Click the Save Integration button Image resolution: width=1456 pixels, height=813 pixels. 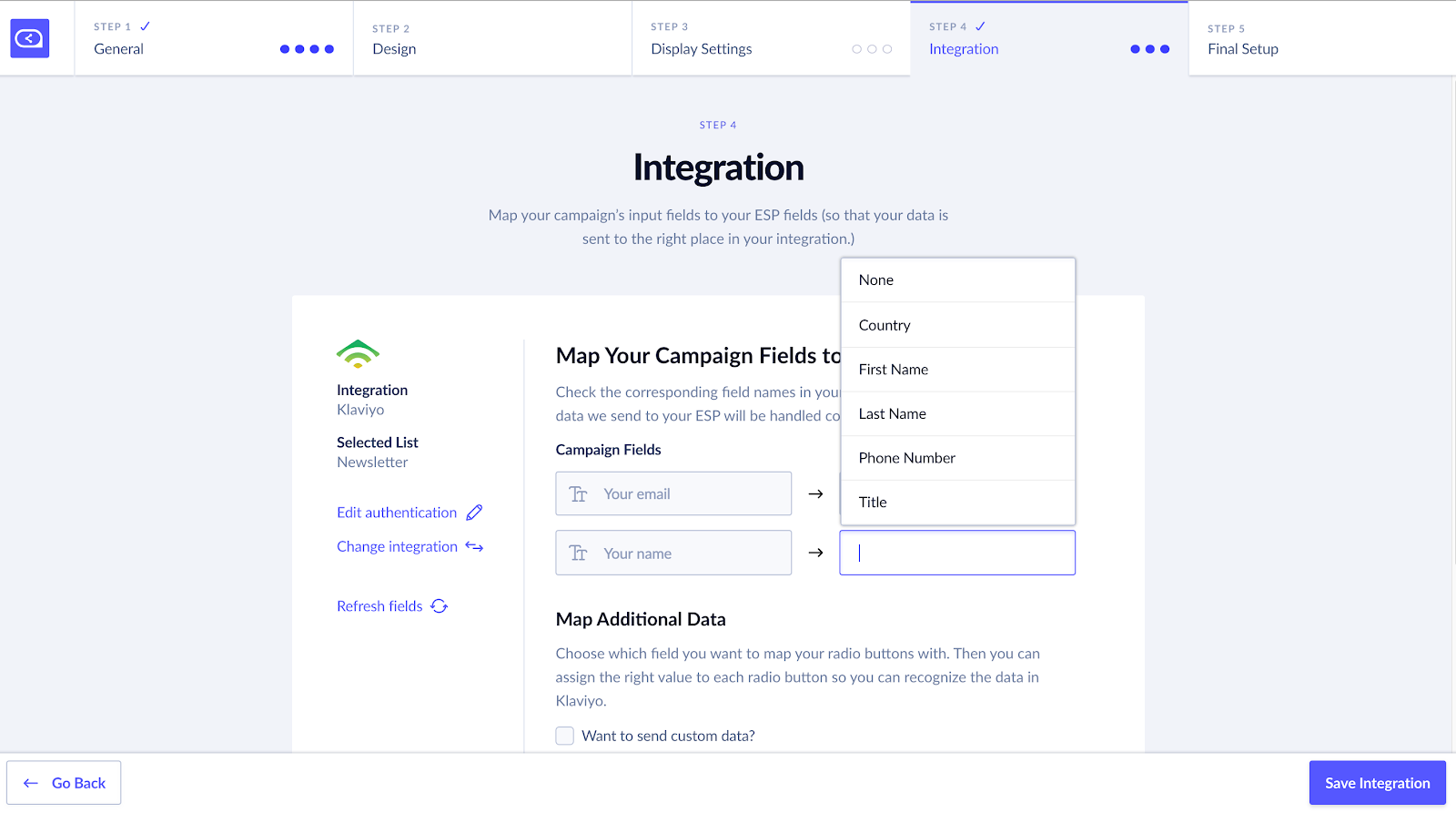point(1378,783)
